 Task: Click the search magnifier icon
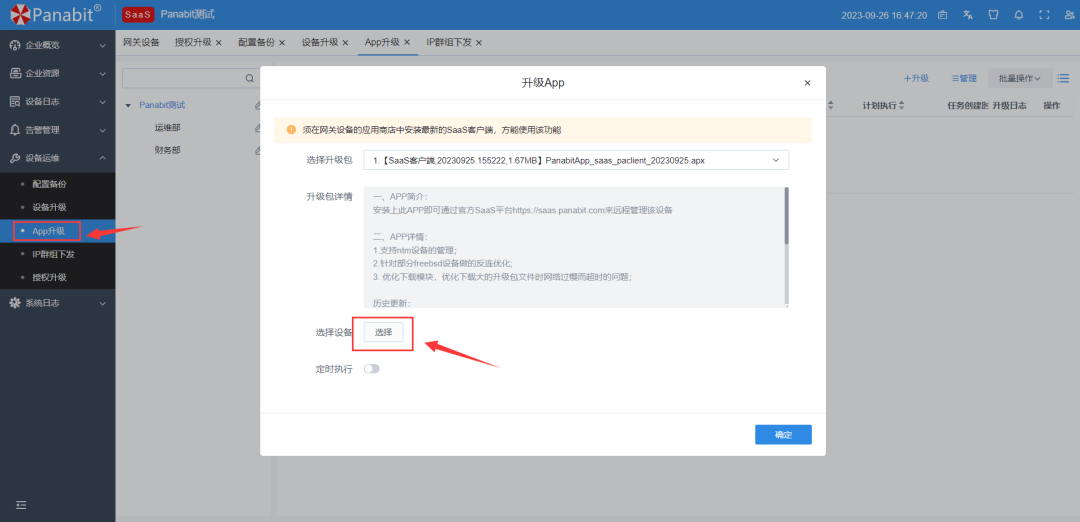click(x=249, y=79)
